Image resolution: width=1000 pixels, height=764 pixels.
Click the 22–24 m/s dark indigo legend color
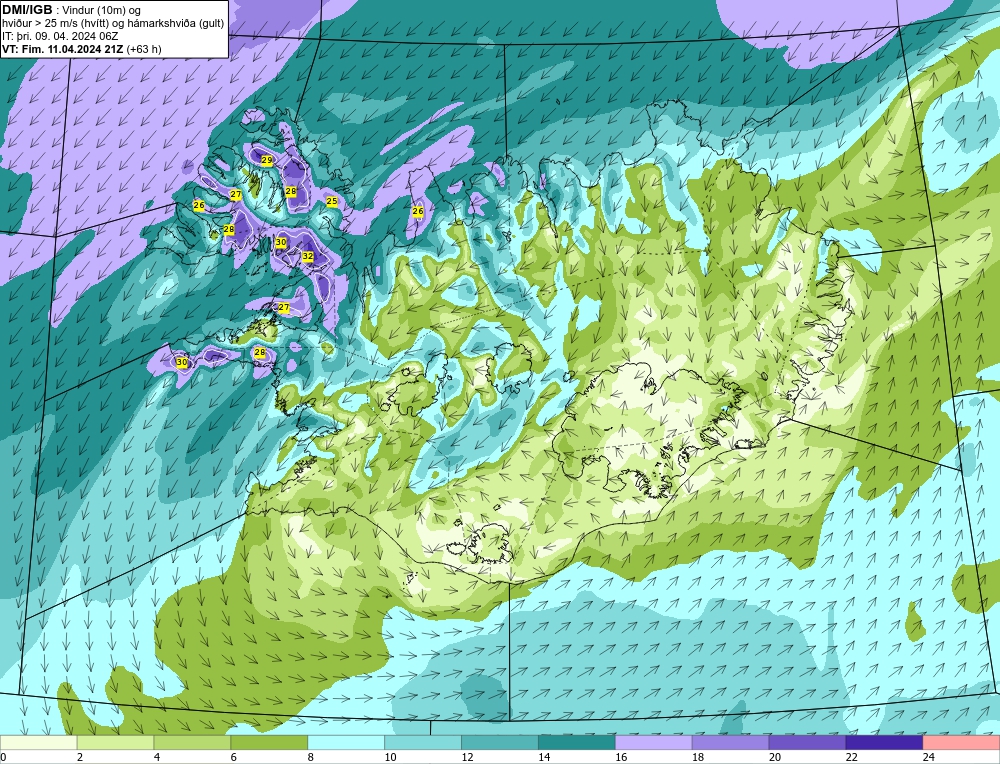(884, 742)
